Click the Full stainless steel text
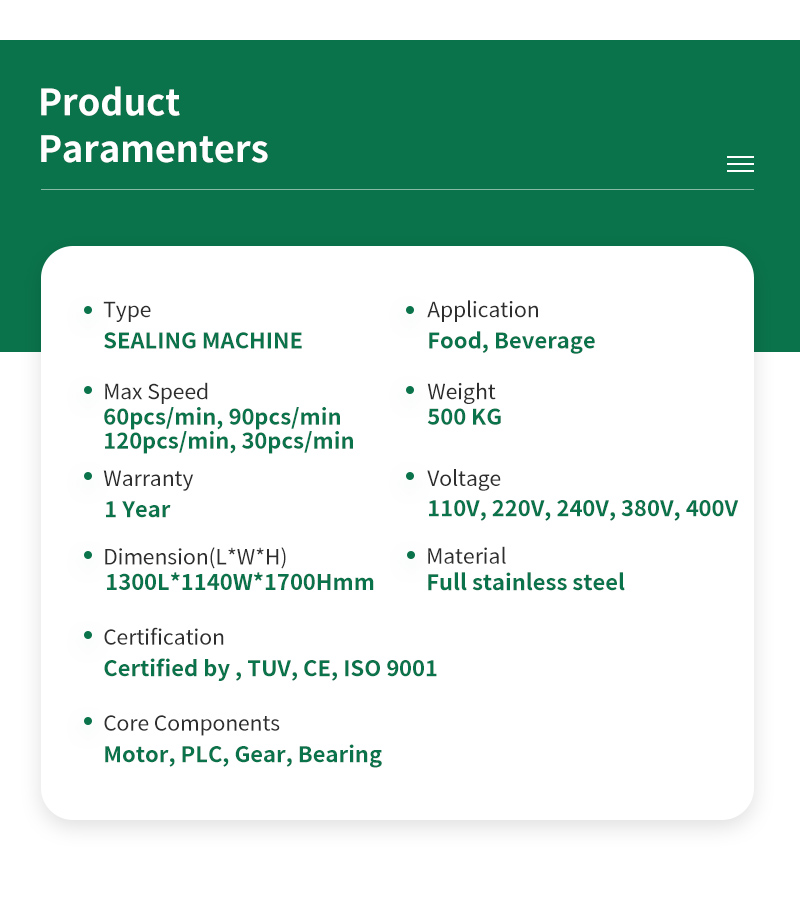The image size is (800, 914). pos(526,582)
